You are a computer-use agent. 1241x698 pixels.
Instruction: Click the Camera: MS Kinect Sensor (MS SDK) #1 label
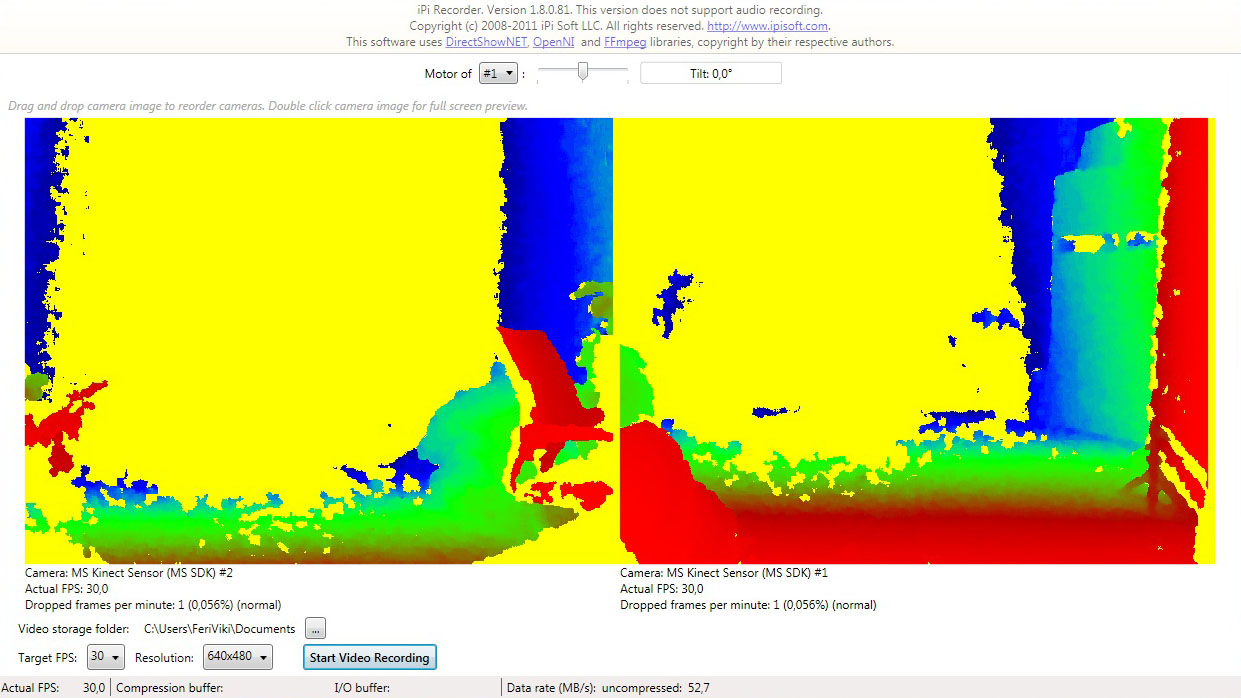(x=724, y=573)
